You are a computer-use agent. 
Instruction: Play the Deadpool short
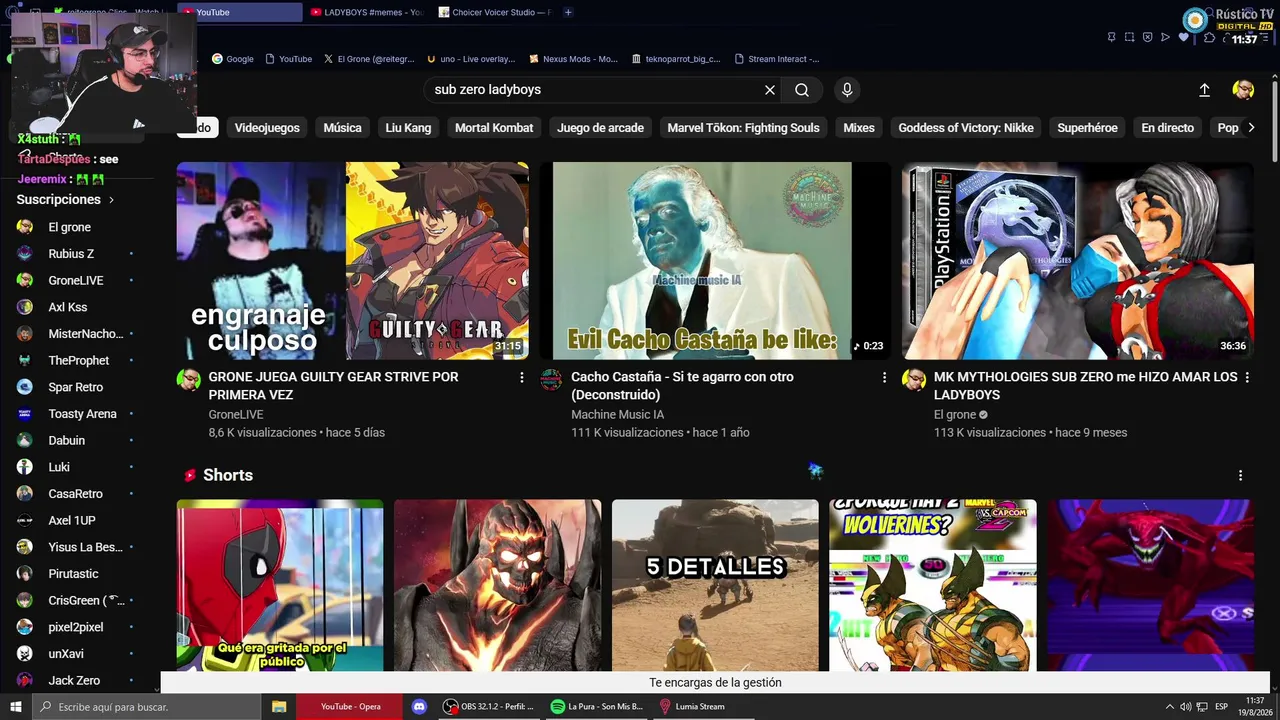pos(280,585)
